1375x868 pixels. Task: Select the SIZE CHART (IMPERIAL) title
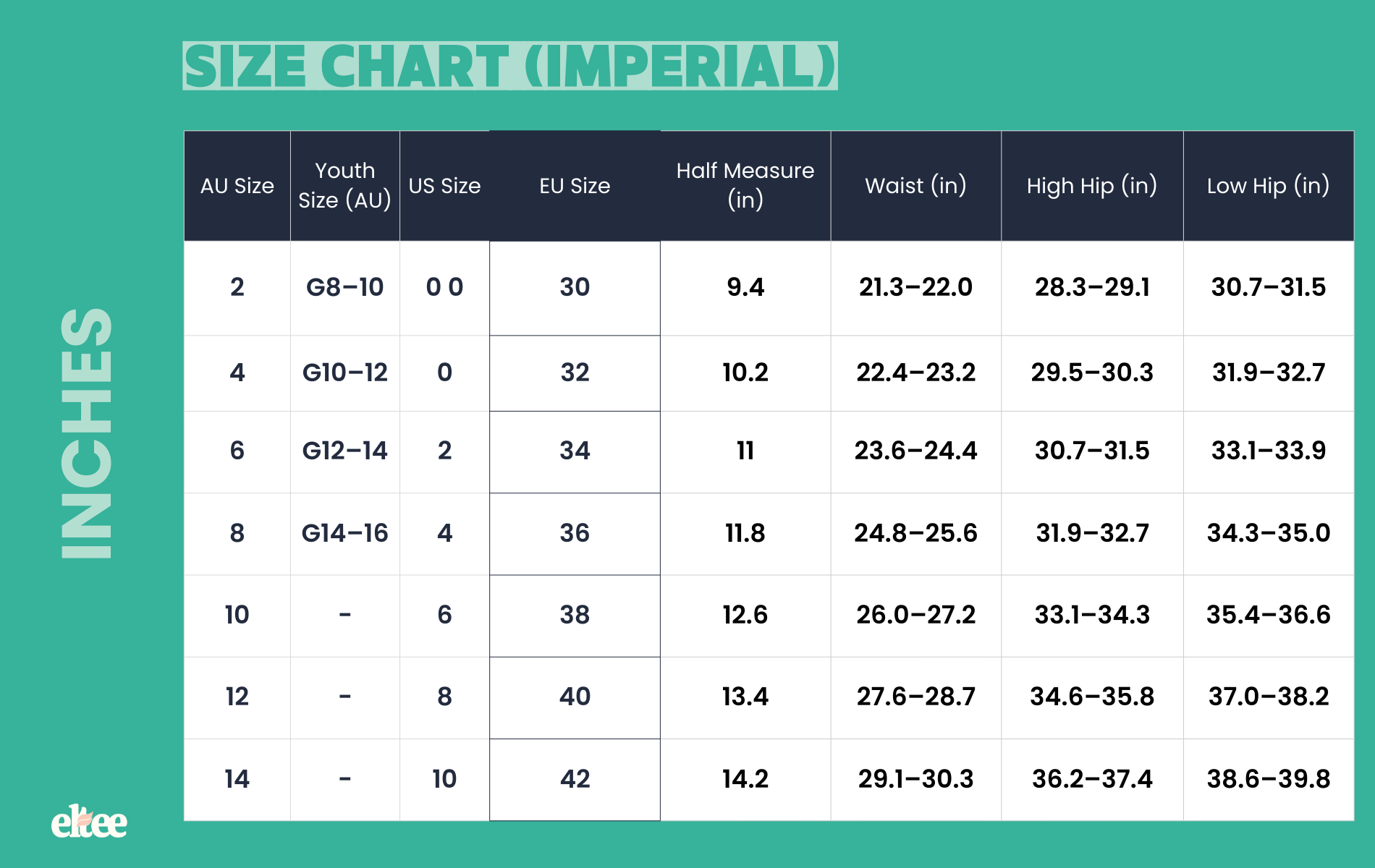tap(510, 66)
